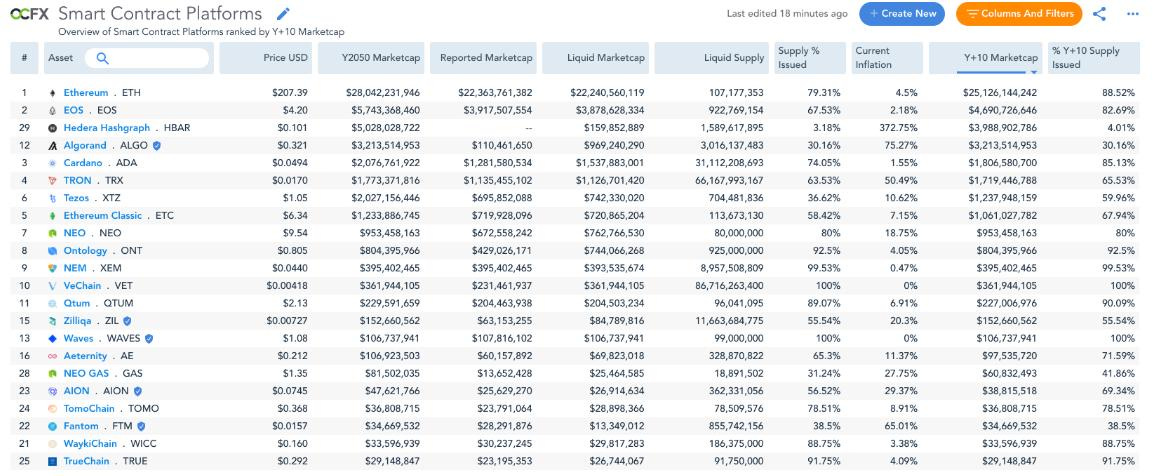Open the three-dot more options menu
The height and width of the screenshot is (476, 1153).
(x=1132, y=13)
